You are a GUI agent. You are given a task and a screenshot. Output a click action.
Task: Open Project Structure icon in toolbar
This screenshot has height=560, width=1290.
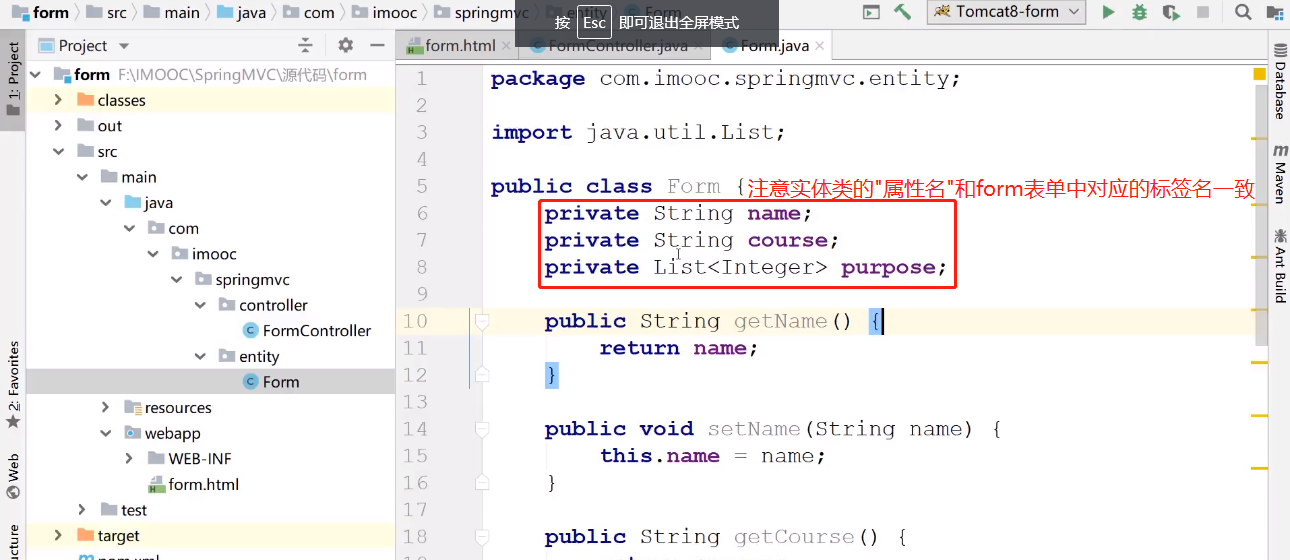(1274, 13)
